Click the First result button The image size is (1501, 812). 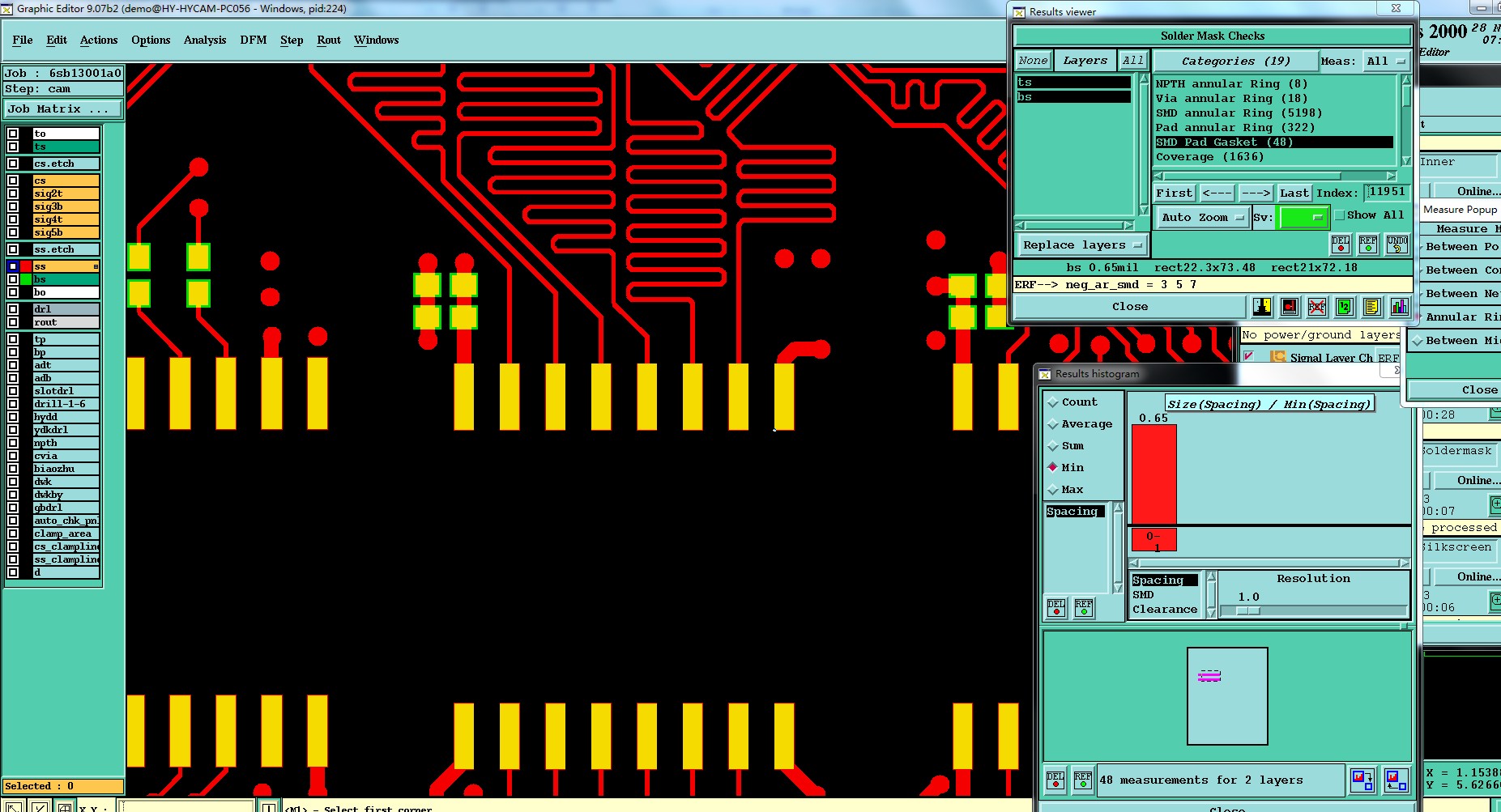[1175, 193]
